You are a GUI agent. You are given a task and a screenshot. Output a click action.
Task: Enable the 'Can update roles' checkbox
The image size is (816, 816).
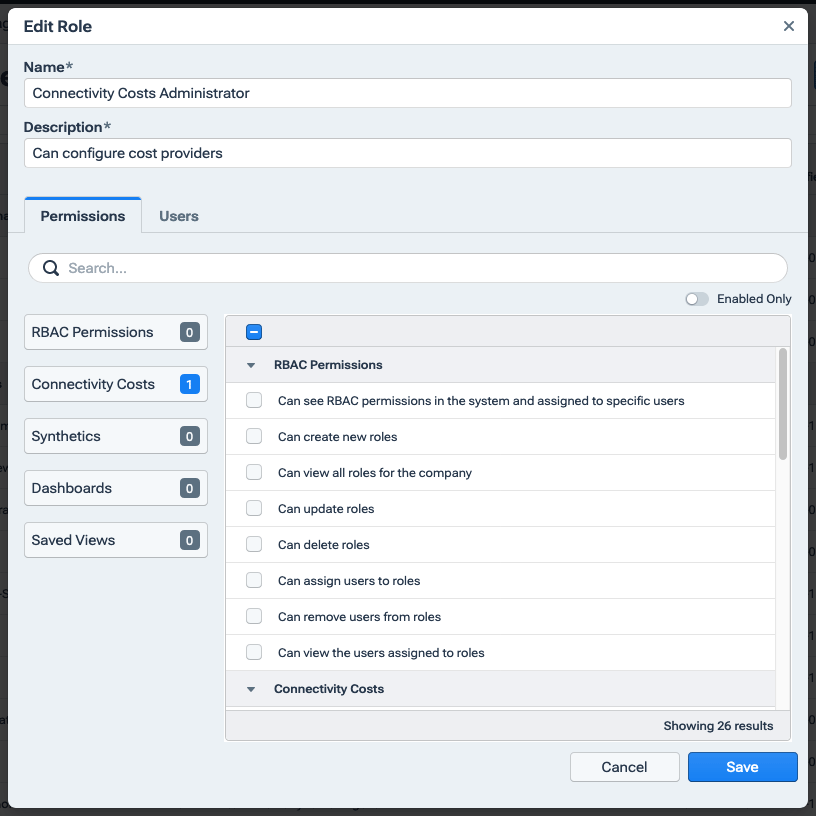(253, 508)
